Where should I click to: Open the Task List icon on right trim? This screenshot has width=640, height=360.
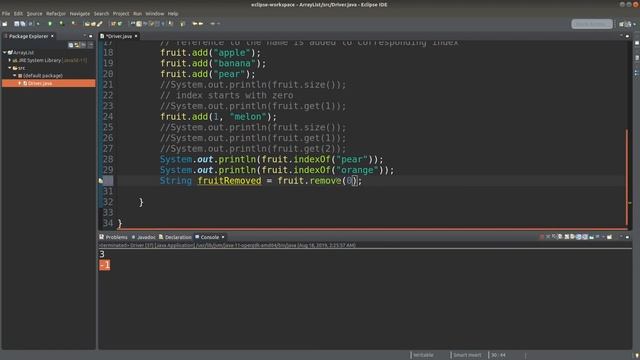[637, 58]
